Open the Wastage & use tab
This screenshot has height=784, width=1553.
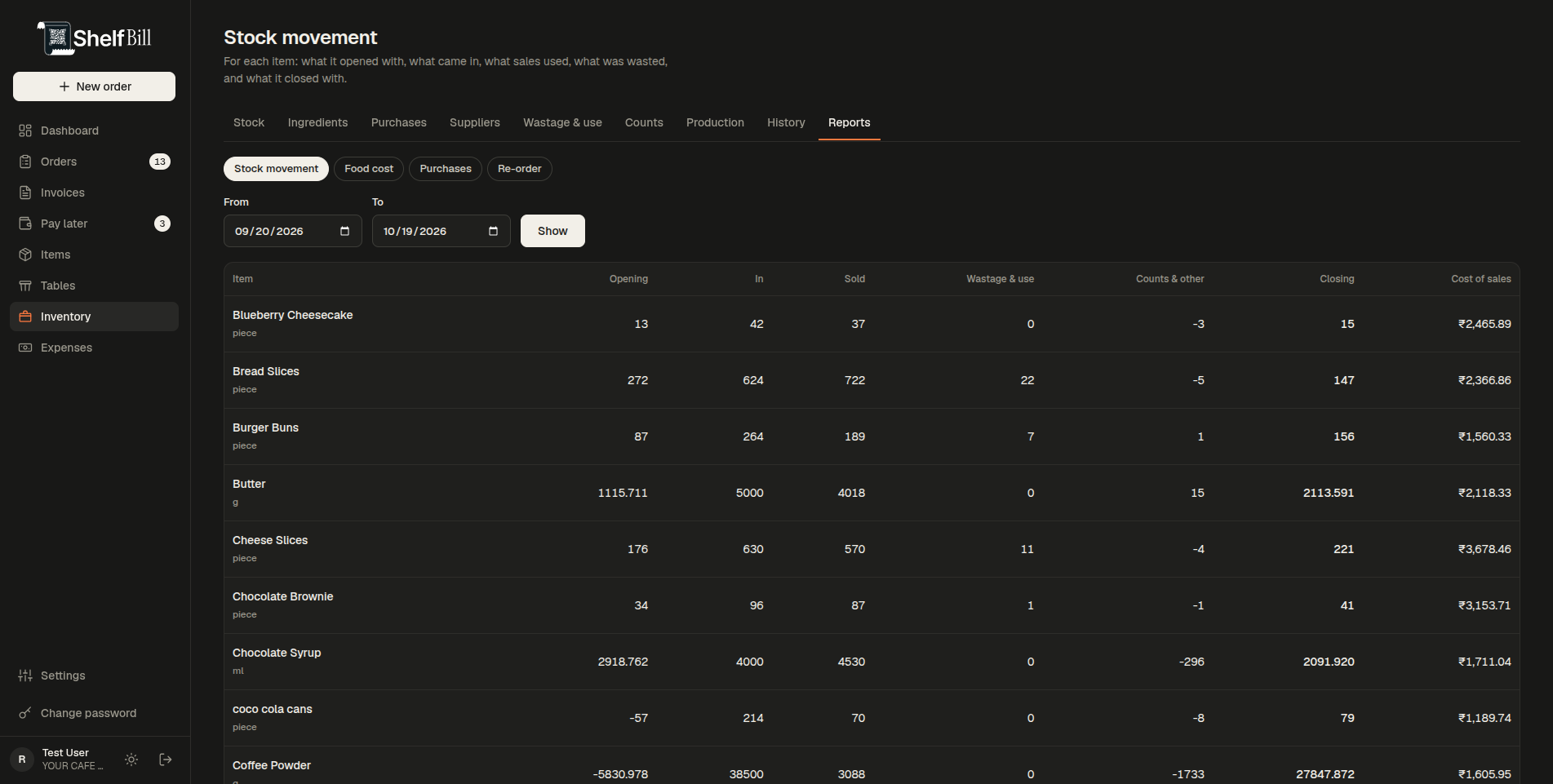coord(562,122)
